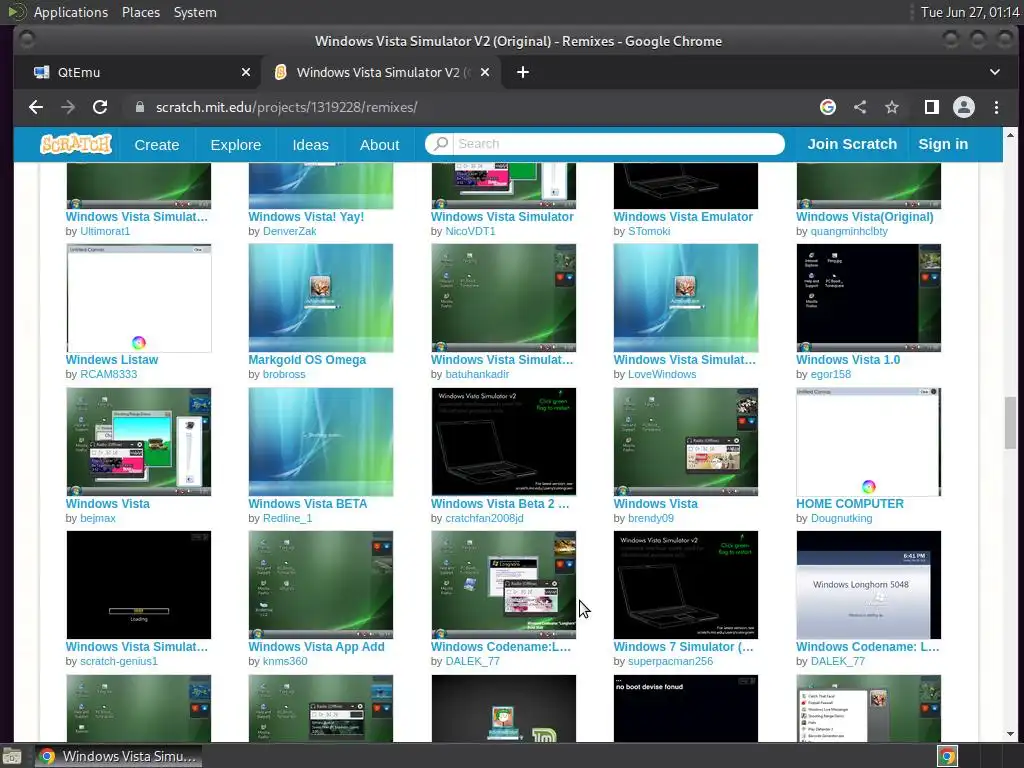Click Create in the Scratch navigation

click(157, 145)
